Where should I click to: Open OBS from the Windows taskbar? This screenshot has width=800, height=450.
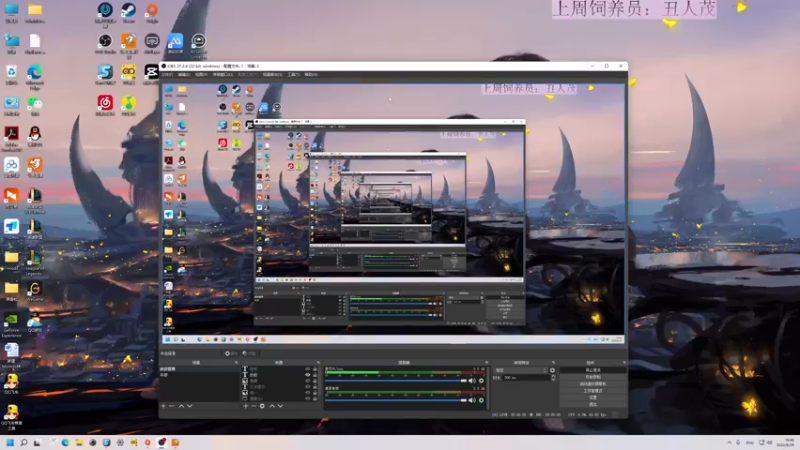[162, 442]
